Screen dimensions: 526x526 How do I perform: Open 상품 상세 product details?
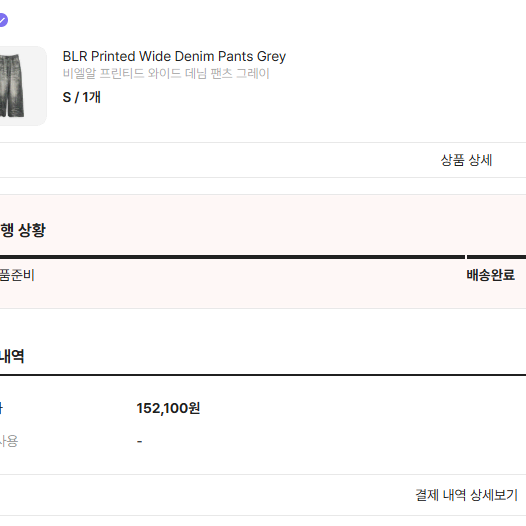[x=466, y=160]
